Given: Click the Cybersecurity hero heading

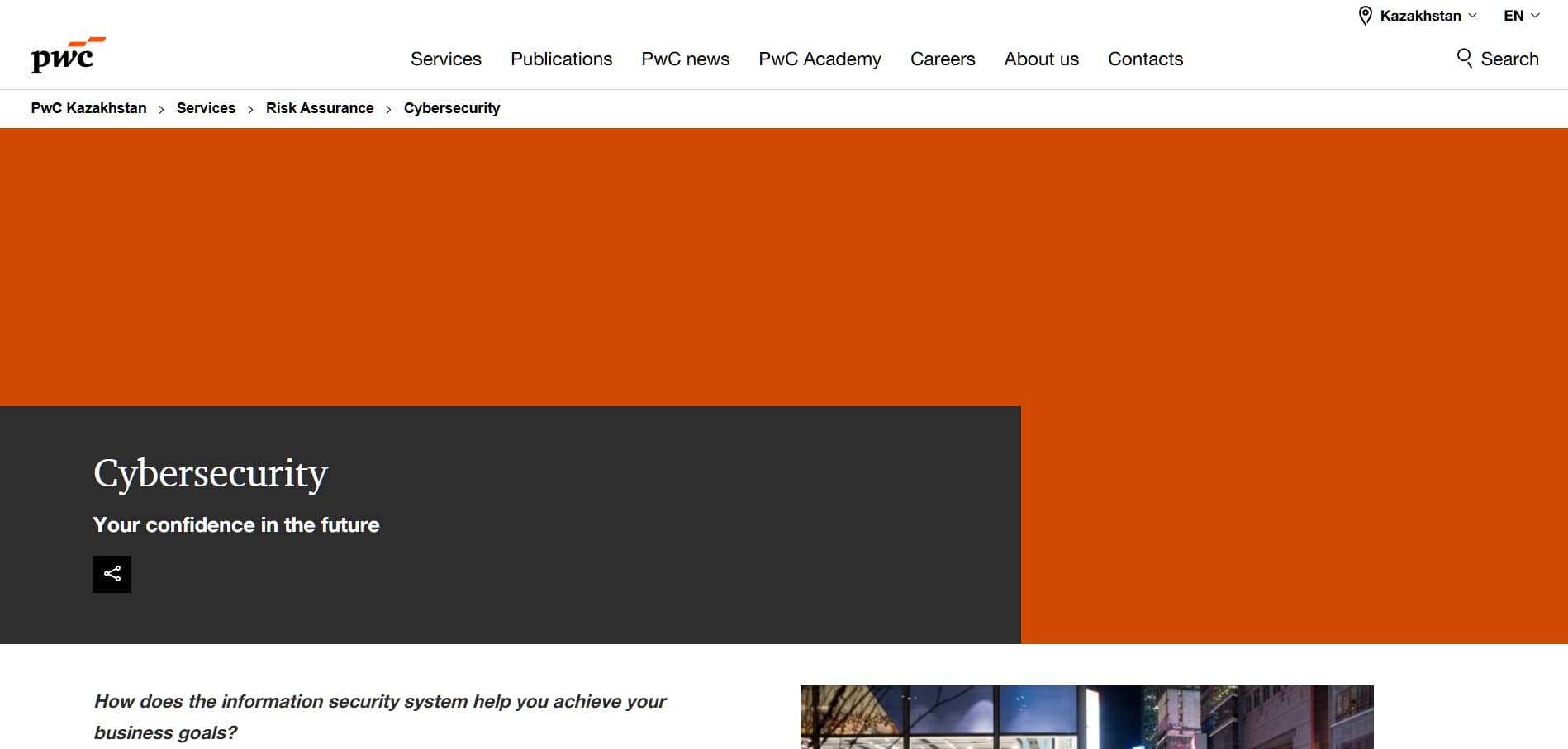Looking at the screenshot, I should [211, 474].
